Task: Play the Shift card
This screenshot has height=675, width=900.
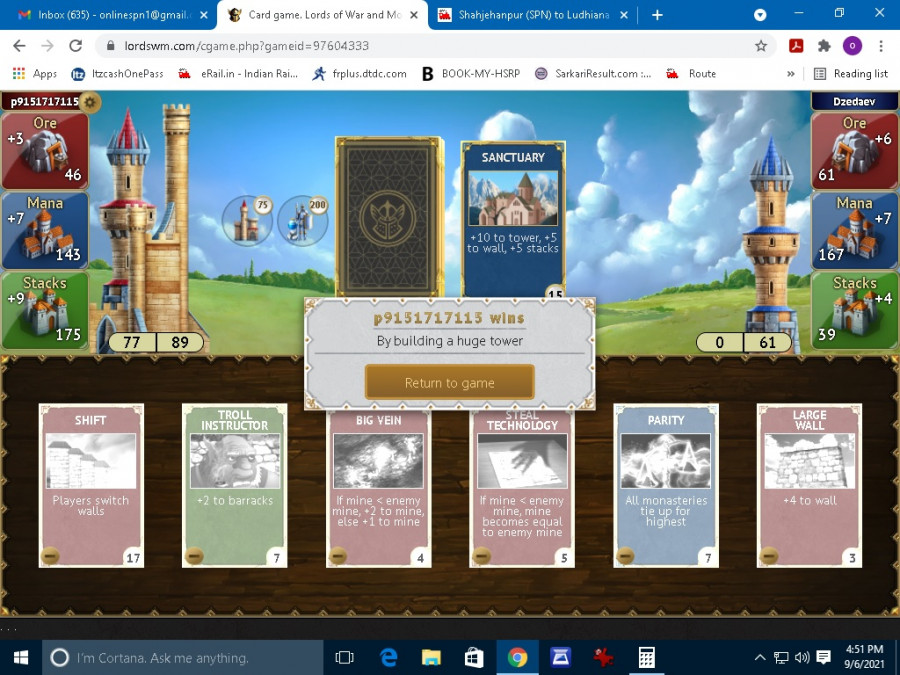Action: (x=91, y=486)
